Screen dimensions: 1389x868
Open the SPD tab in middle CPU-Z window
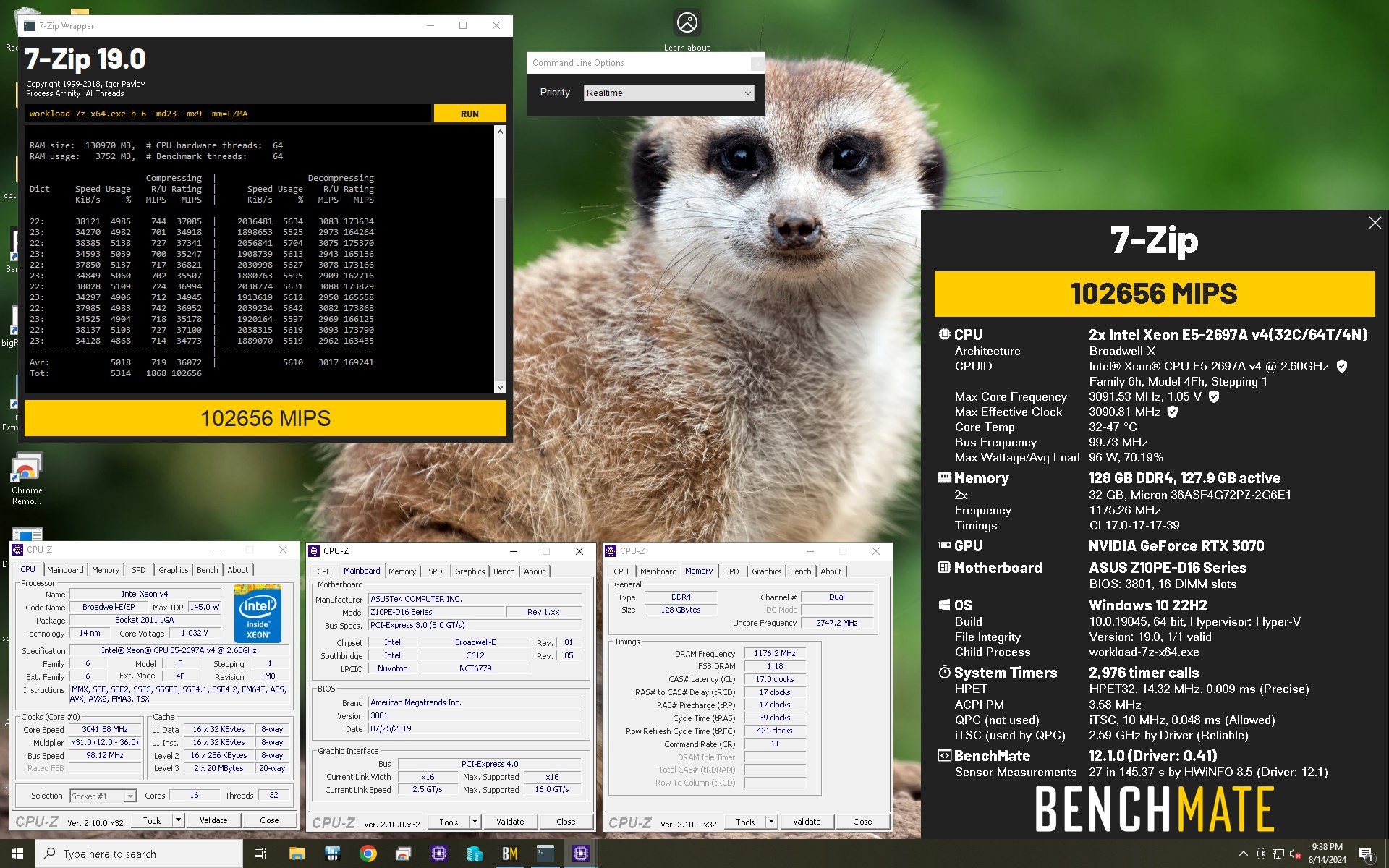(435, 571)
